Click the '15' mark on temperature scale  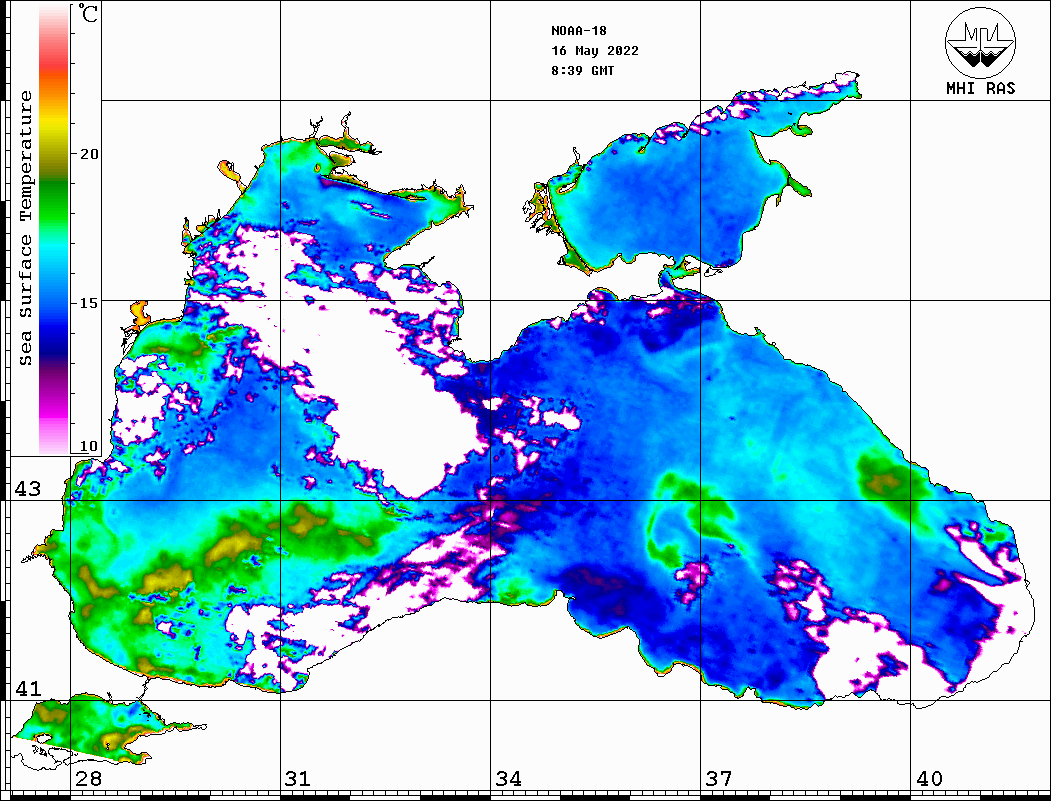(x=88, y=303)
